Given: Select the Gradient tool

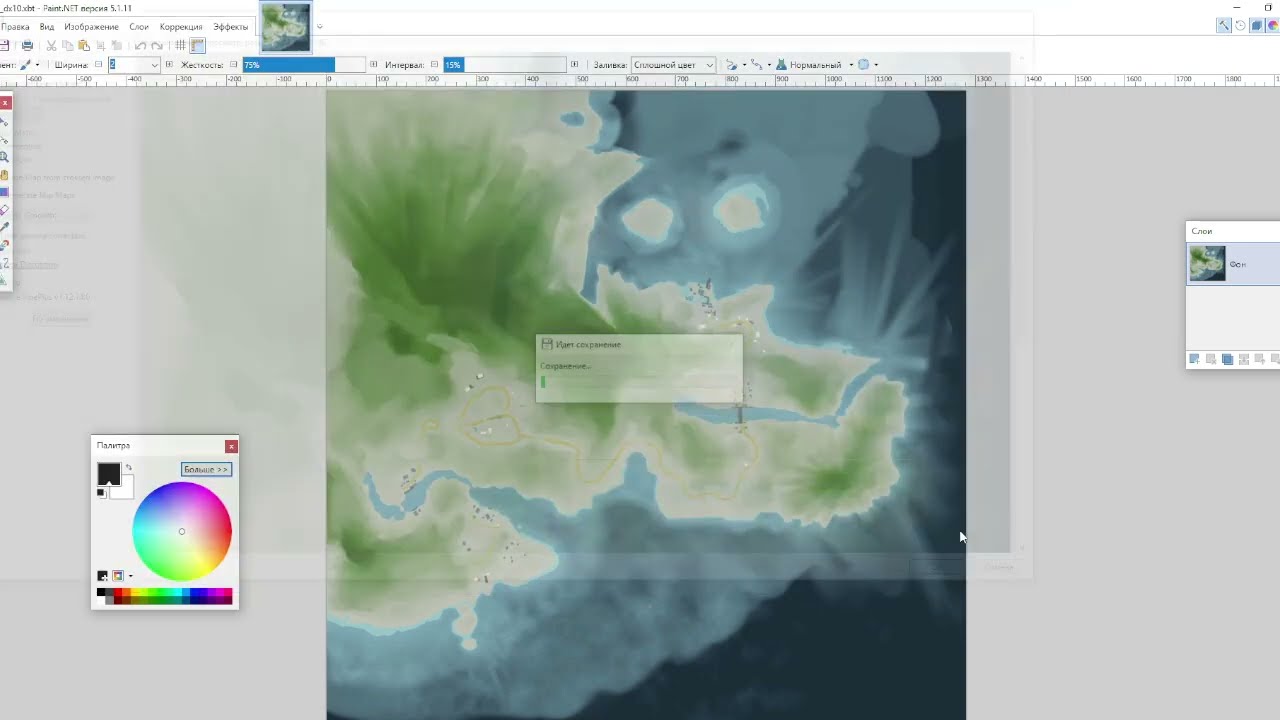Looking at the screenshot, I should (5, 192).
